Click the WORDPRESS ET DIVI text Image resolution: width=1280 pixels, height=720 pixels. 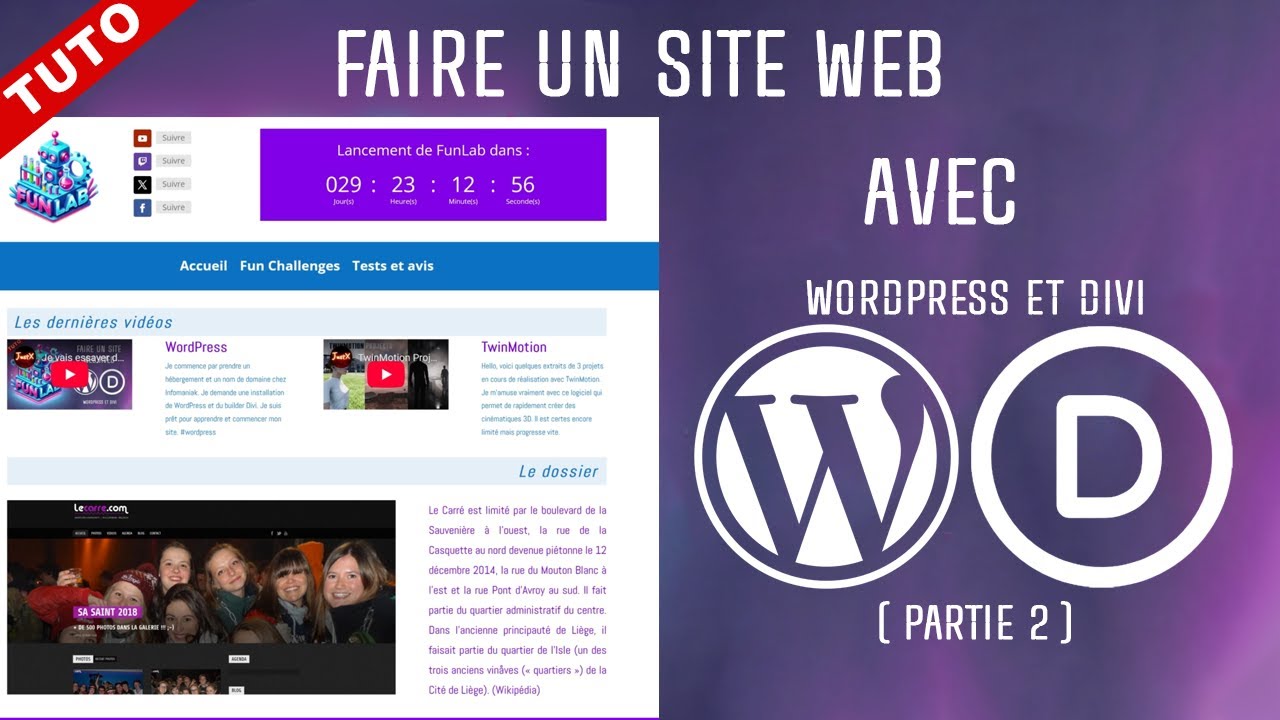tap(975, 299)
